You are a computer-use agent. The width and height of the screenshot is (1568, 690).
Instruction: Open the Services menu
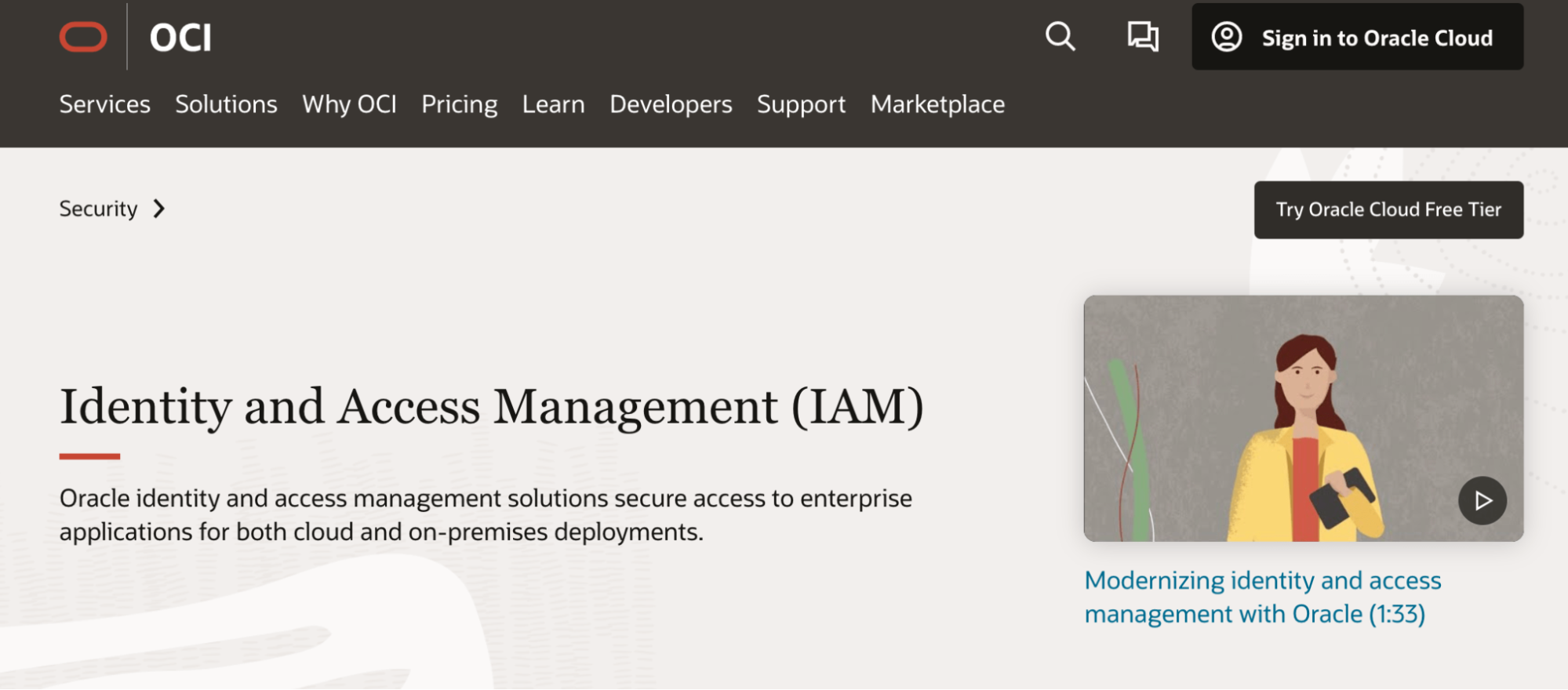(105, 104)
